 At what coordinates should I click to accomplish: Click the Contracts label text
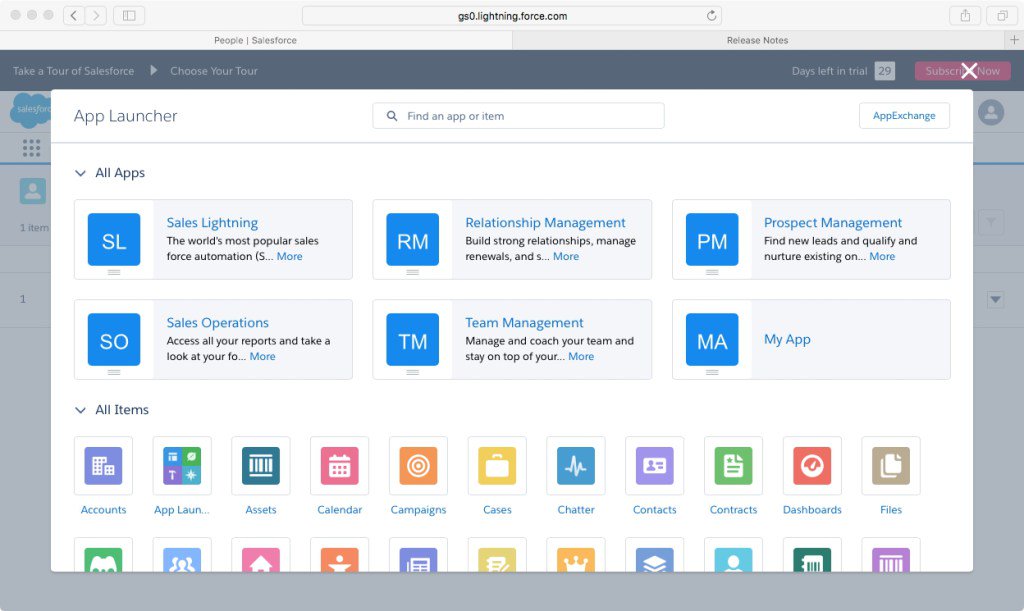(x=733, y=510)
